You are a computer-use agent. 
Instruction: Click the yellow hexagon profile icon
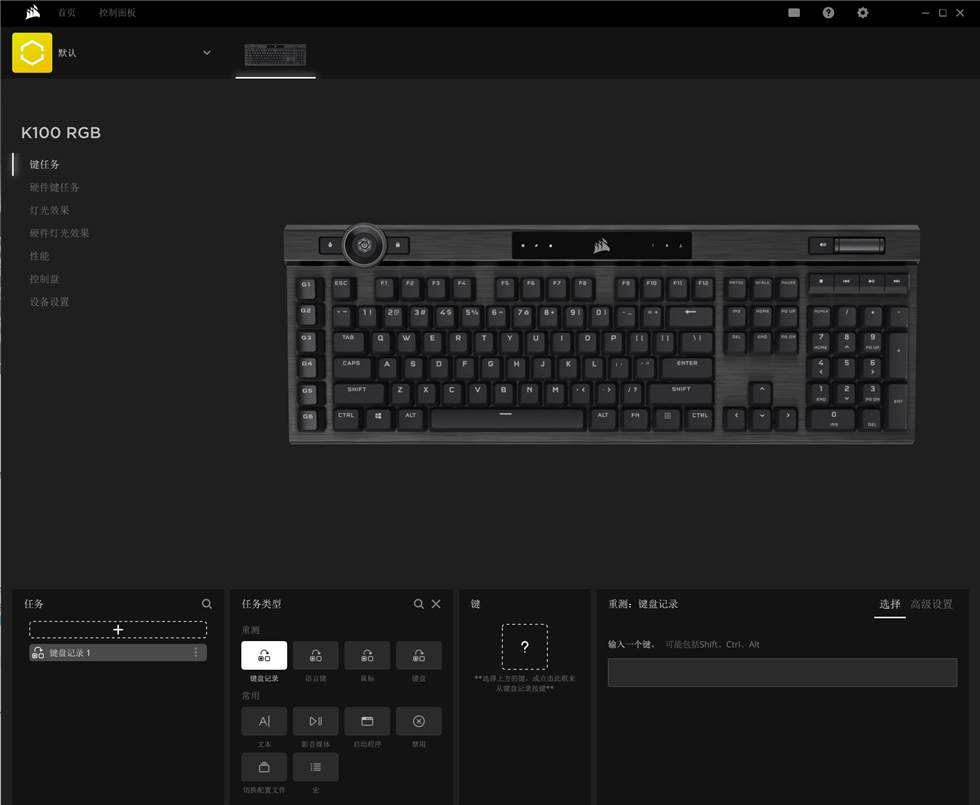[32, 53]
